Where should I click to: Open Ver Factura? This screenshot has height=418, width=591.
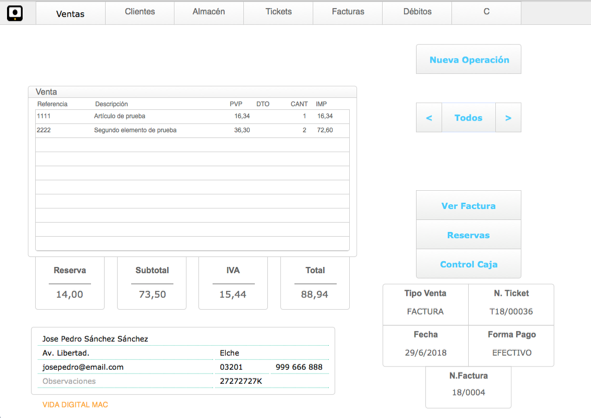(469, 205)
